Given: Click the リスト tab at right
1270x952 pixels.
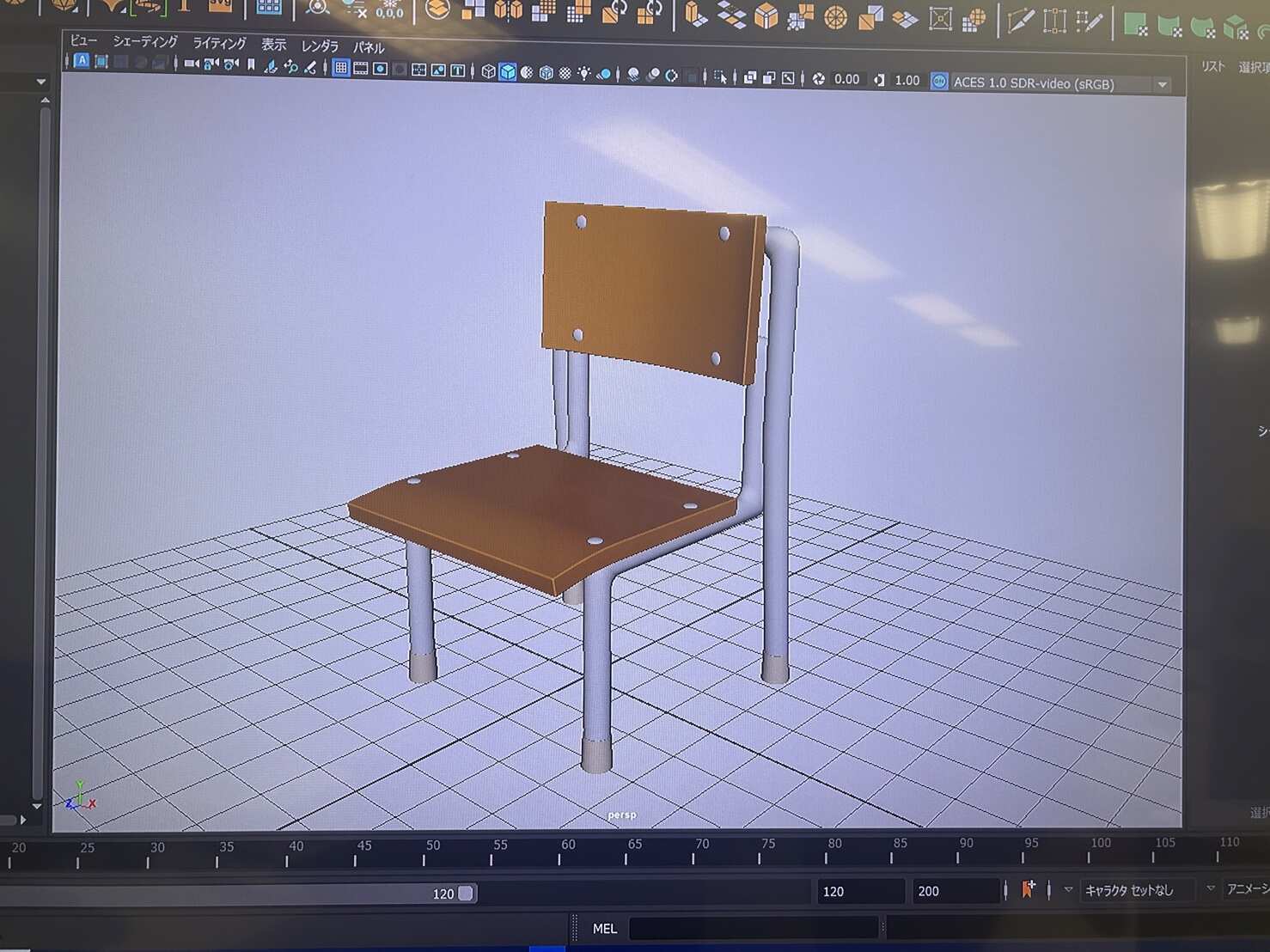Looking at the screenshot, I should click(1213, 66).
